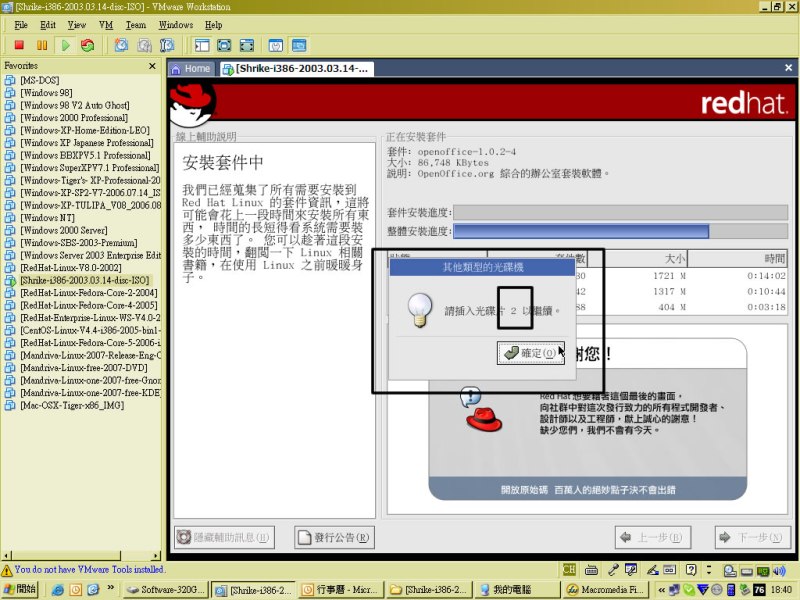Switch to 行事曆 - Micr... taskbar button

point(340,589)
